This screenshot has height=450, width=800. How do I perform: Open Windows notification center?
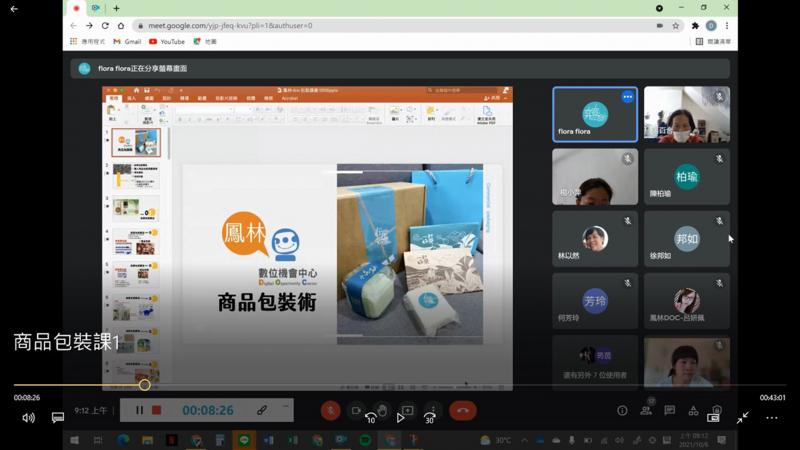tap(721, 440)
